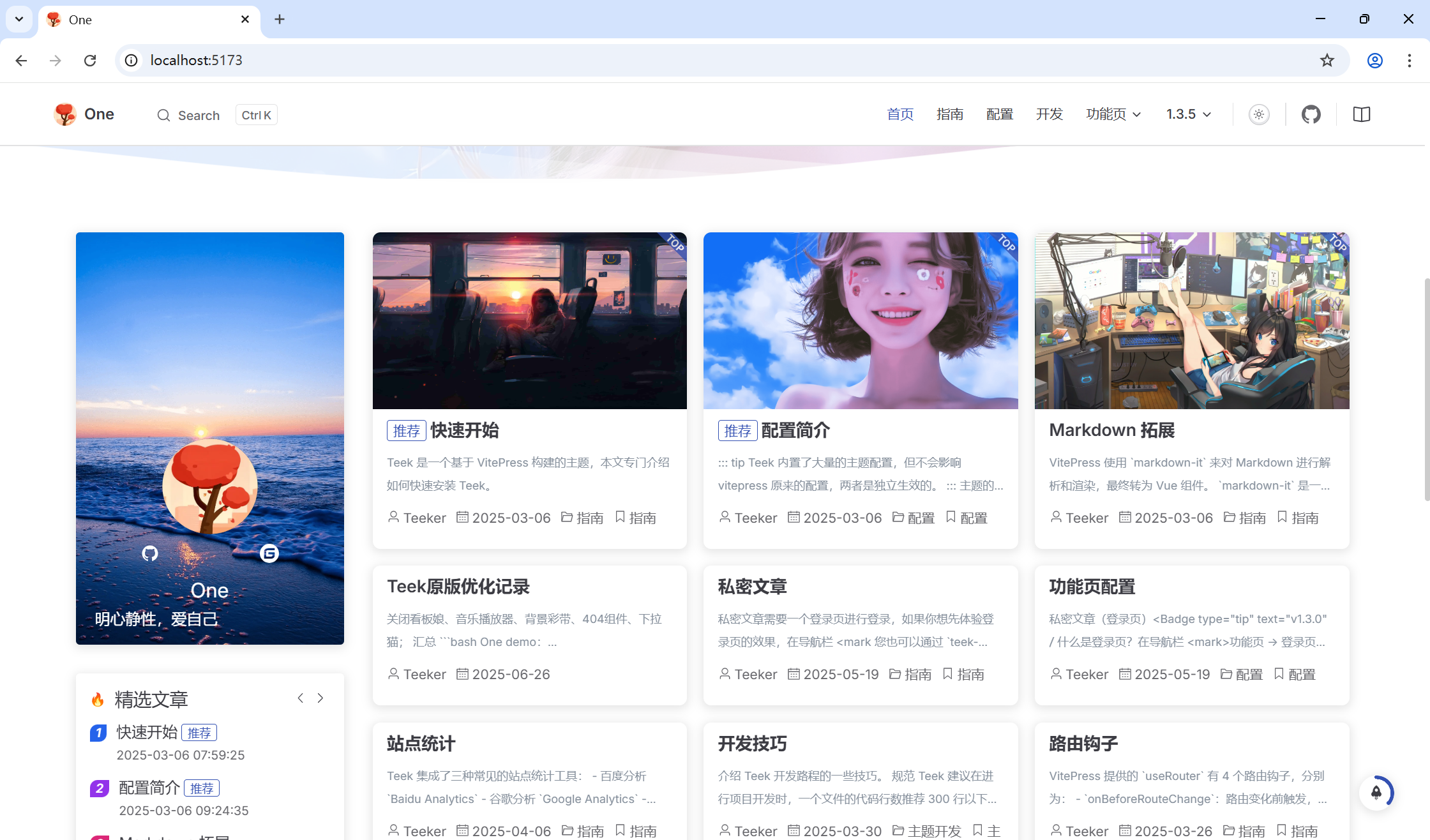Click the browser forward arrow
The image size is (1430, 840).
point(56,60)
